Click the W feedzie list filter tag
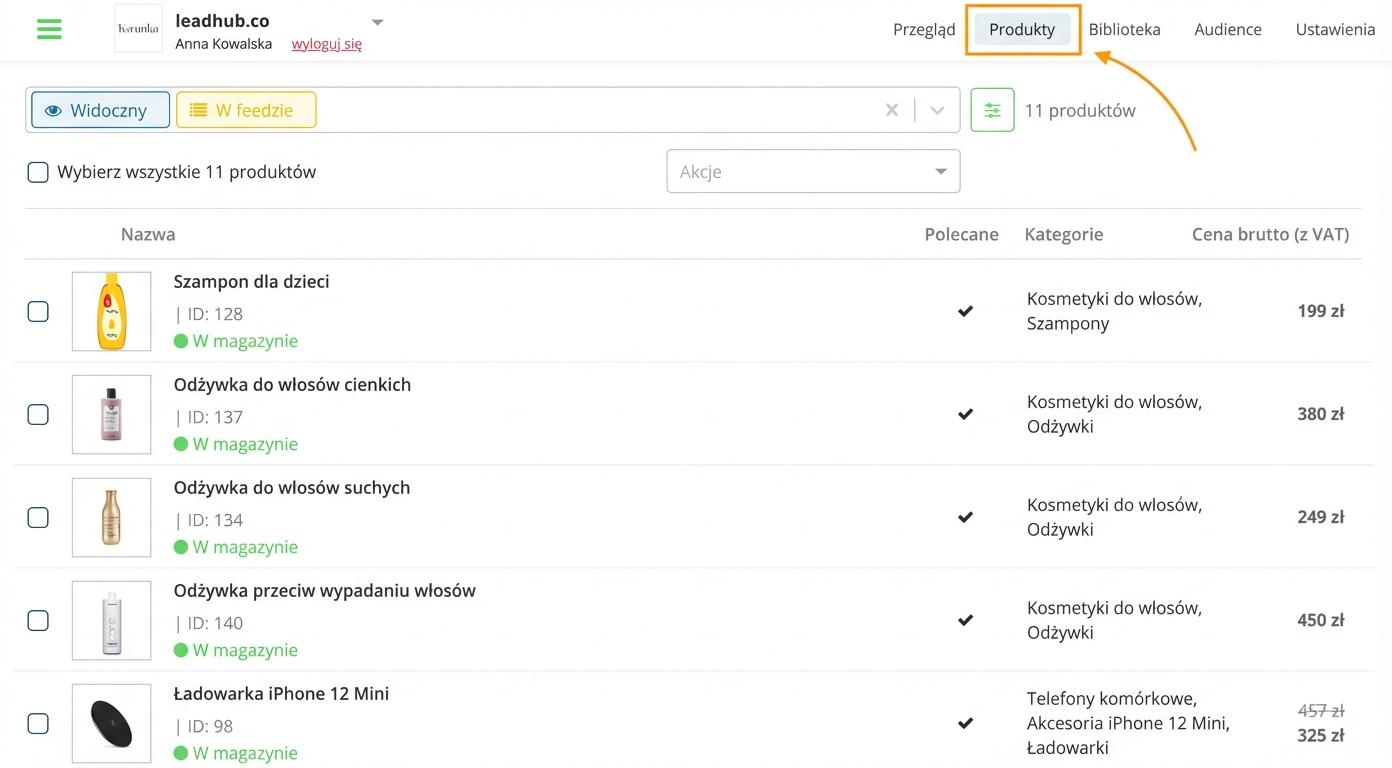Viewport: 1392px width, 768px height. [246, 110]
